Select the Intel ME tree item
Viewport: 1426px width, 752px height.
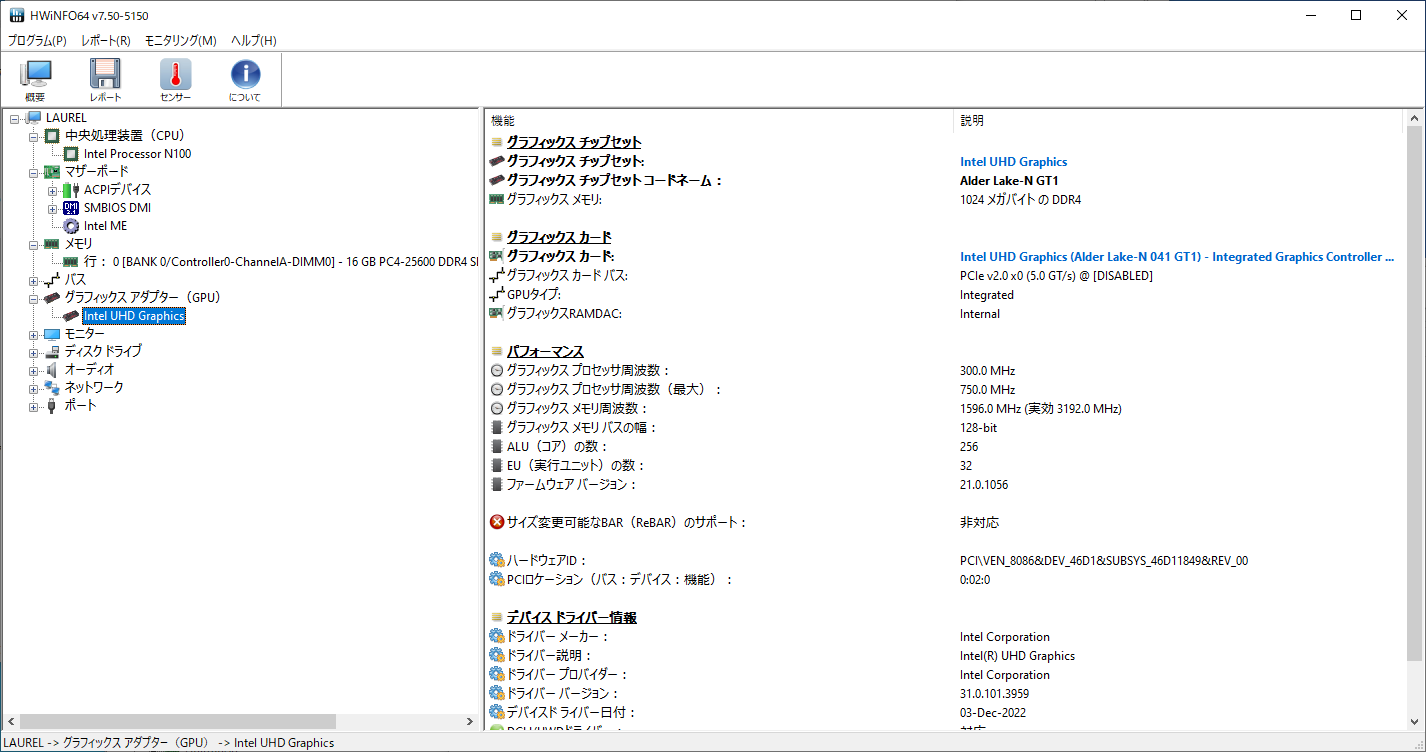coord(105,226)
